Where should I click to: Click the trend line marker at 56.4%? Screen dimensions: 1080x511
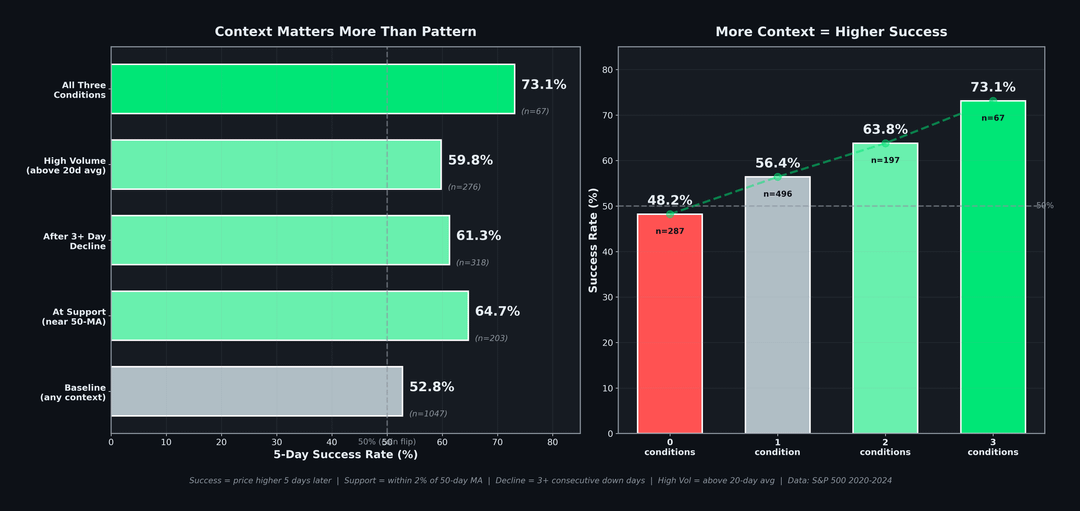777,177
